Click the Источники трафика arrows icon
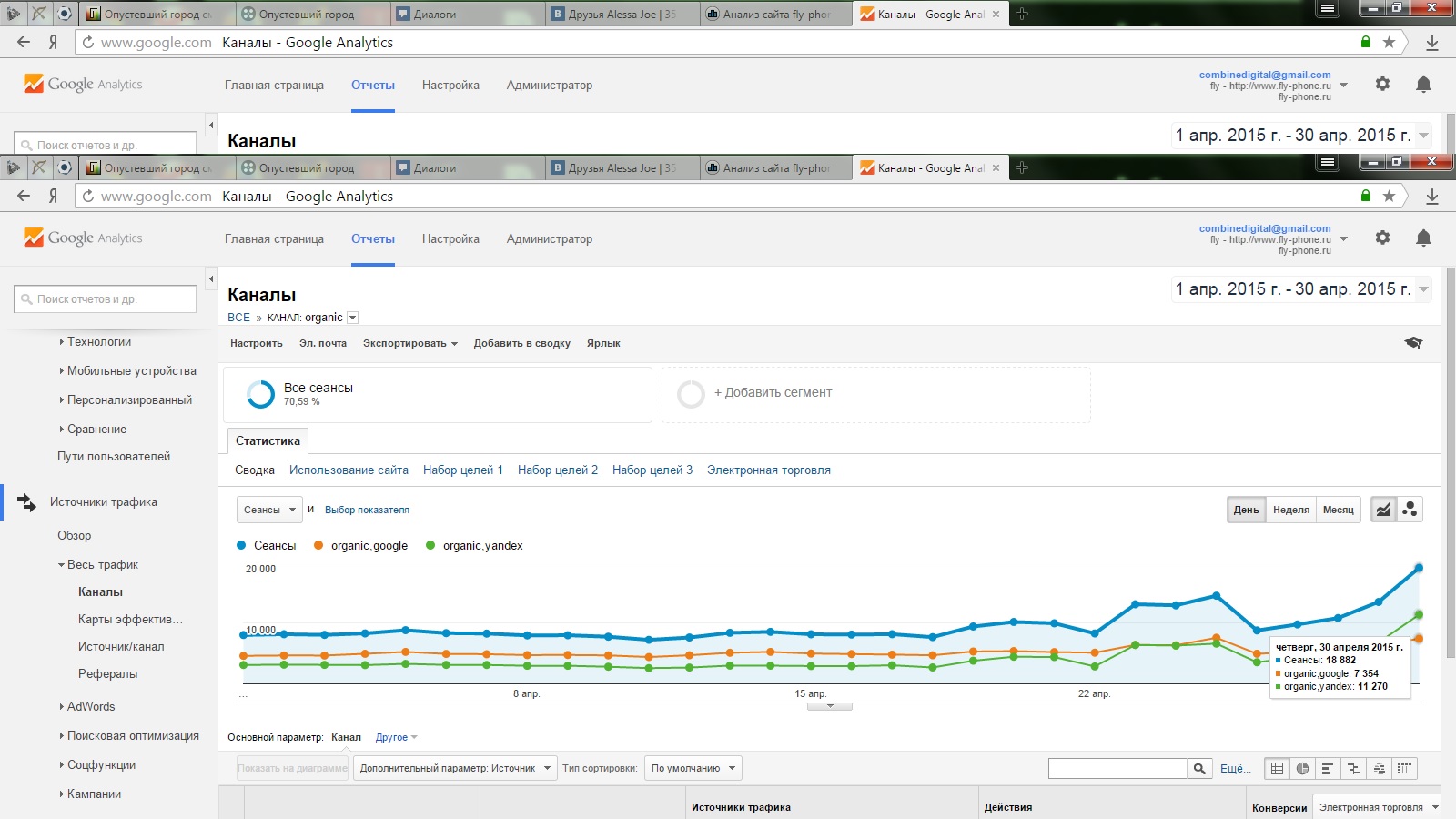This screenshot has height=819, width=1456. 27,502
